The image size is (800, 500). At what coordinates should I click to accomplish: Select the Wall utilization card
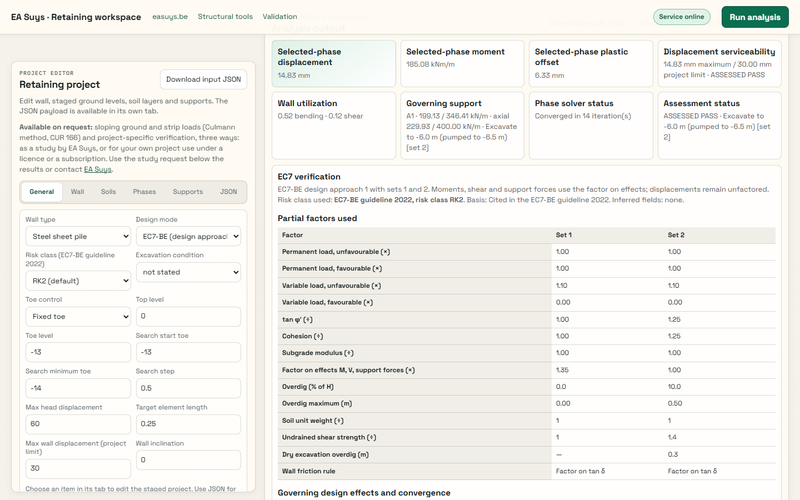tap(334, 126)
